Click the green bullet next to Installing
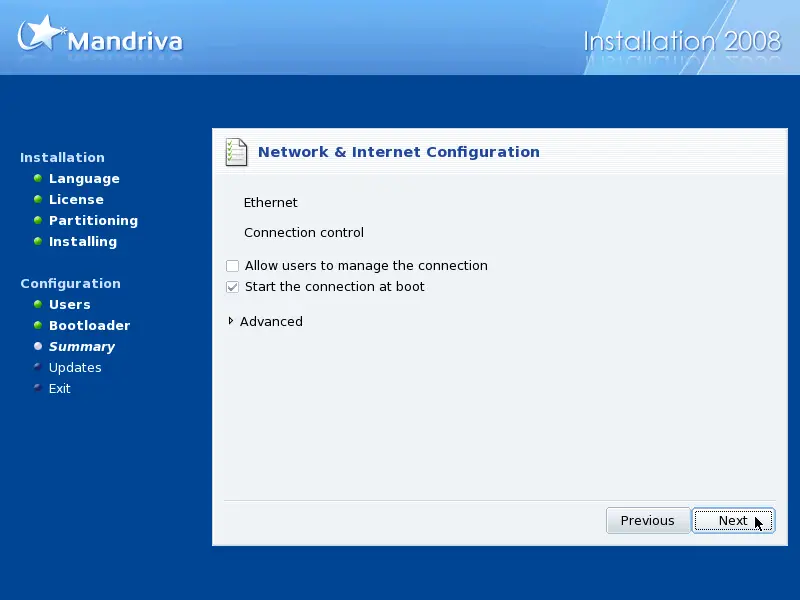 pos(38,241)
